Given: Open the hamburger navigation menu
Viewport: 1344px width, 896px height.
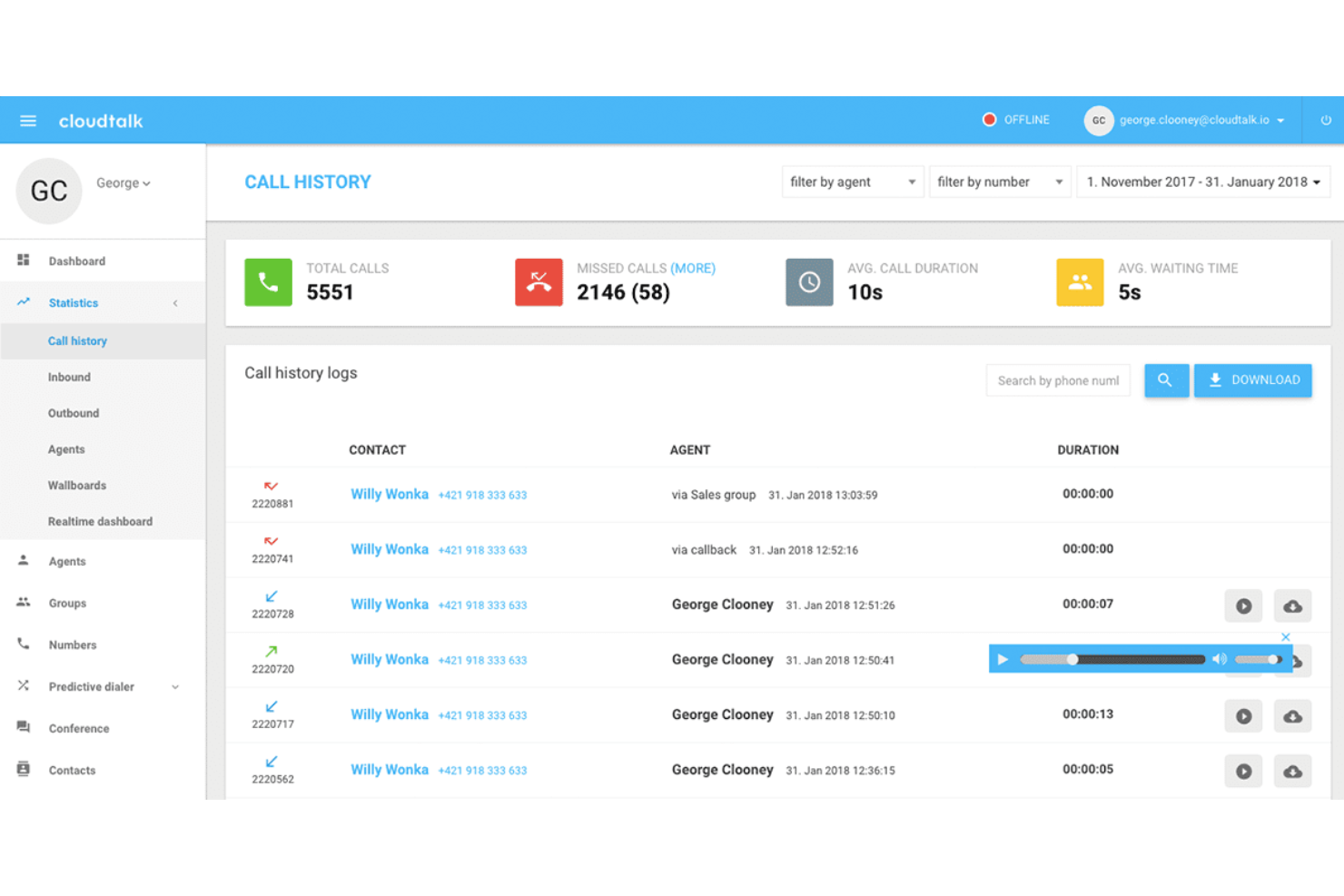Looking at the screenshot, I should pos(27,120).
